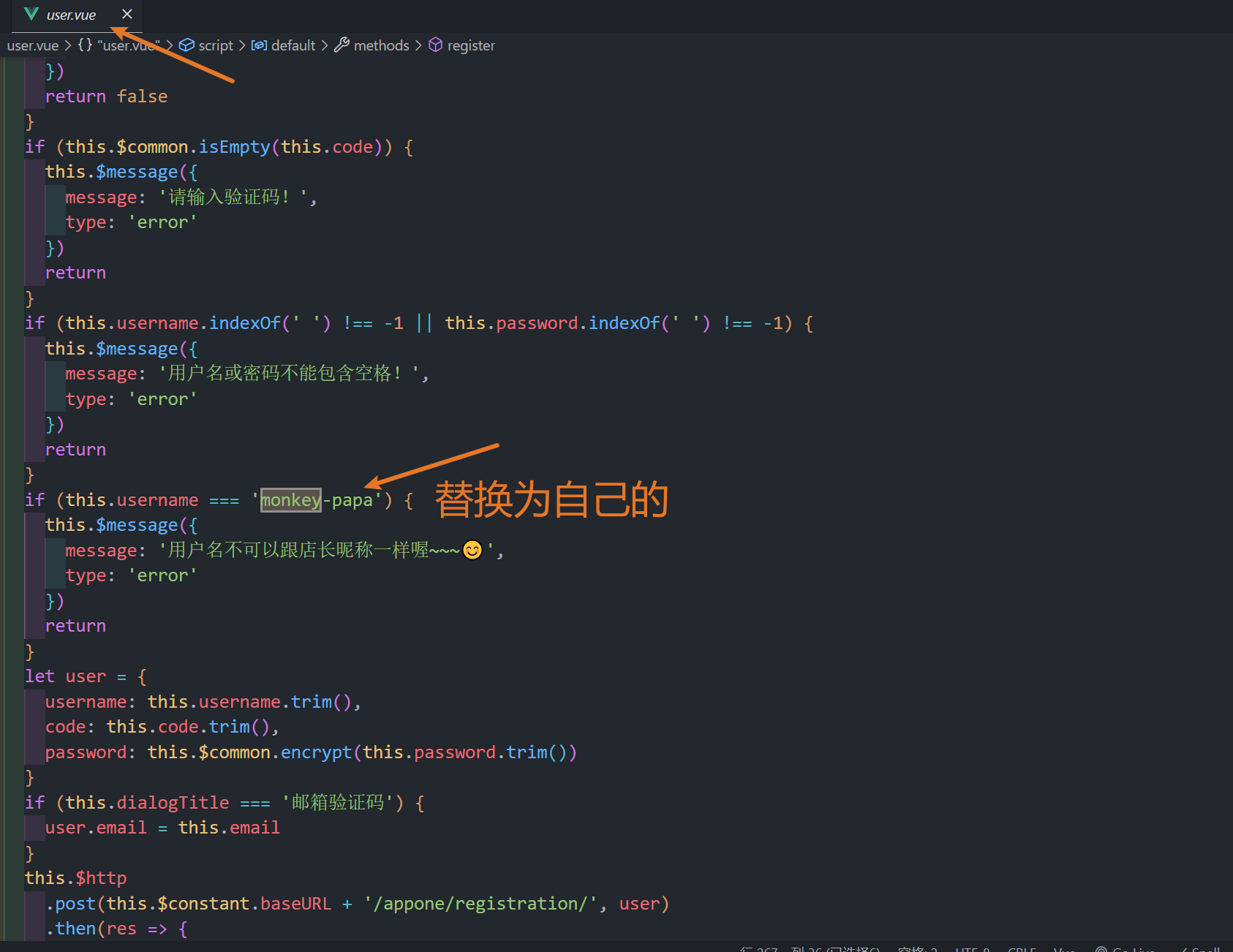Click the wrench icon beside methods breadcrumb
The width and height of the screenshot is (1233, 952).
point(342,45)
